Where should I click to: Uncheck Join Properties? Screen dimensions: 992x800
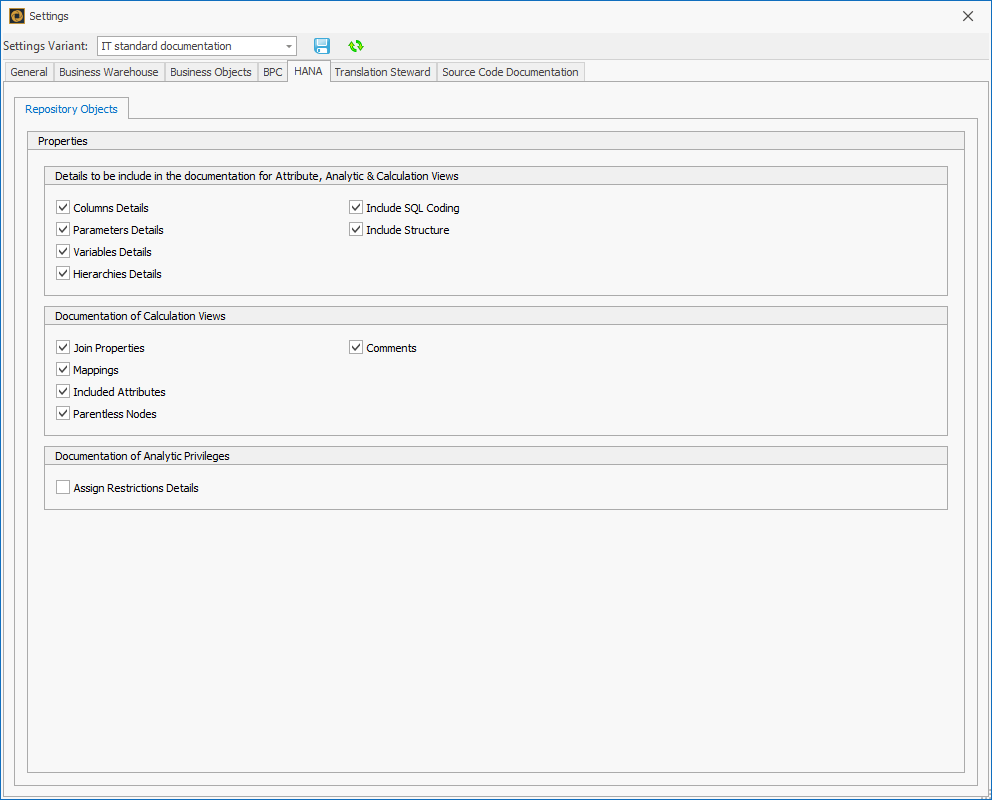tap(63, 347)
